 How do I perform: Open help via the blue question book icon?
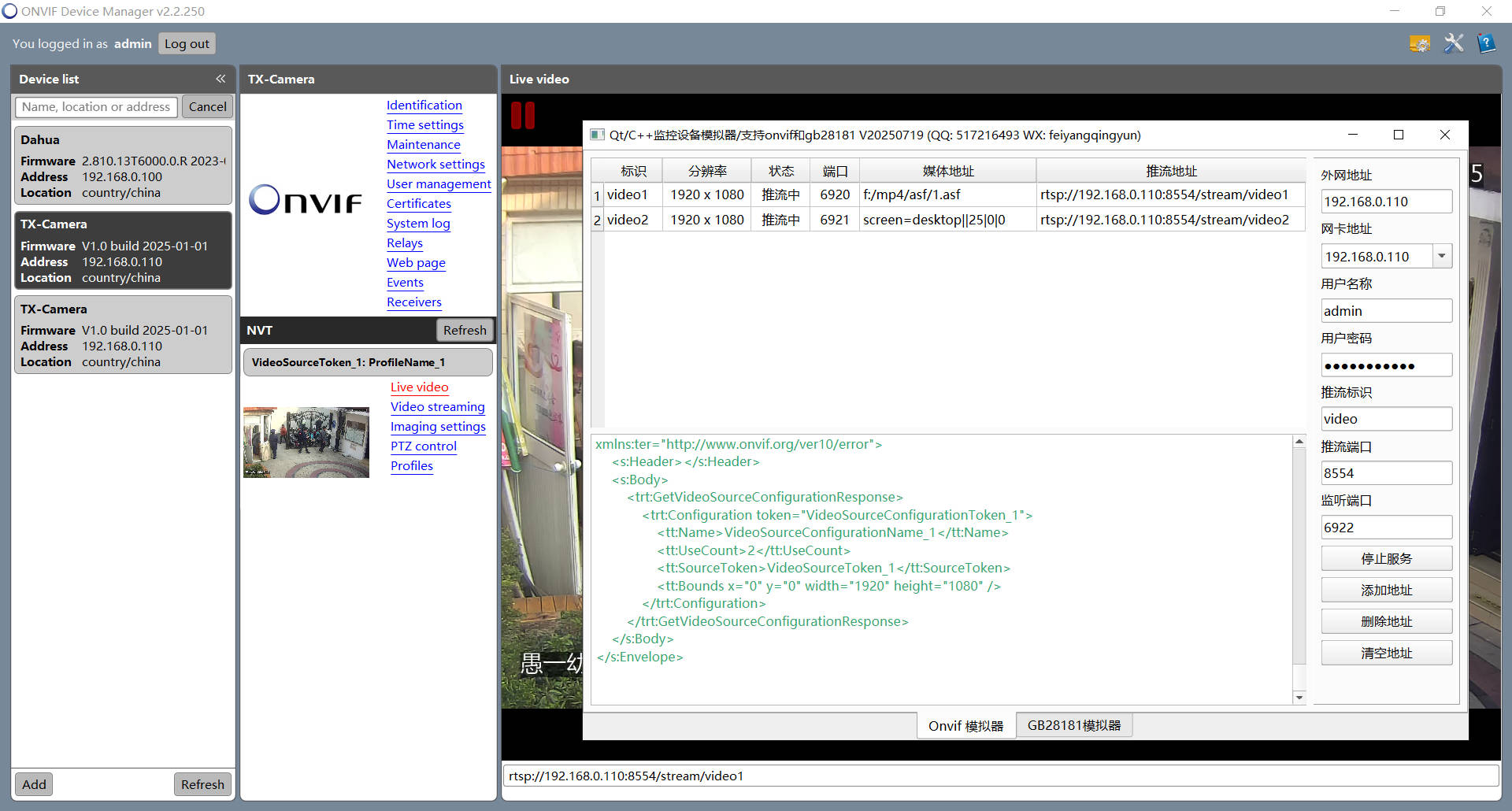[x=1486, y=43]
